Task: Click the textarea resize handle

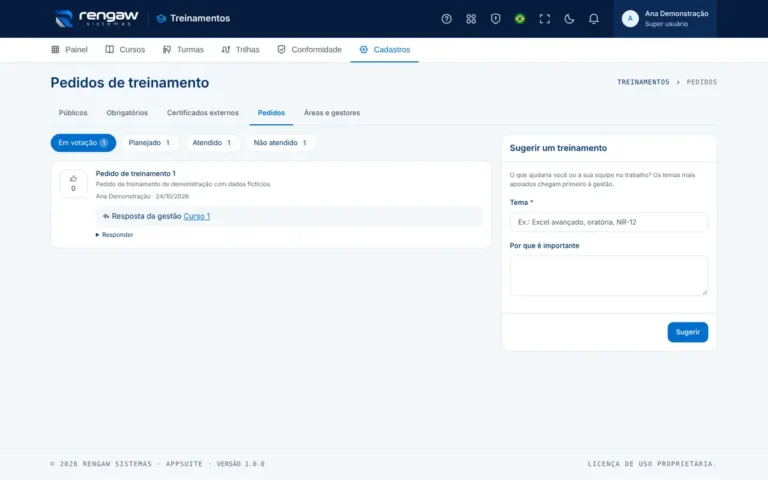Action: 704,292
